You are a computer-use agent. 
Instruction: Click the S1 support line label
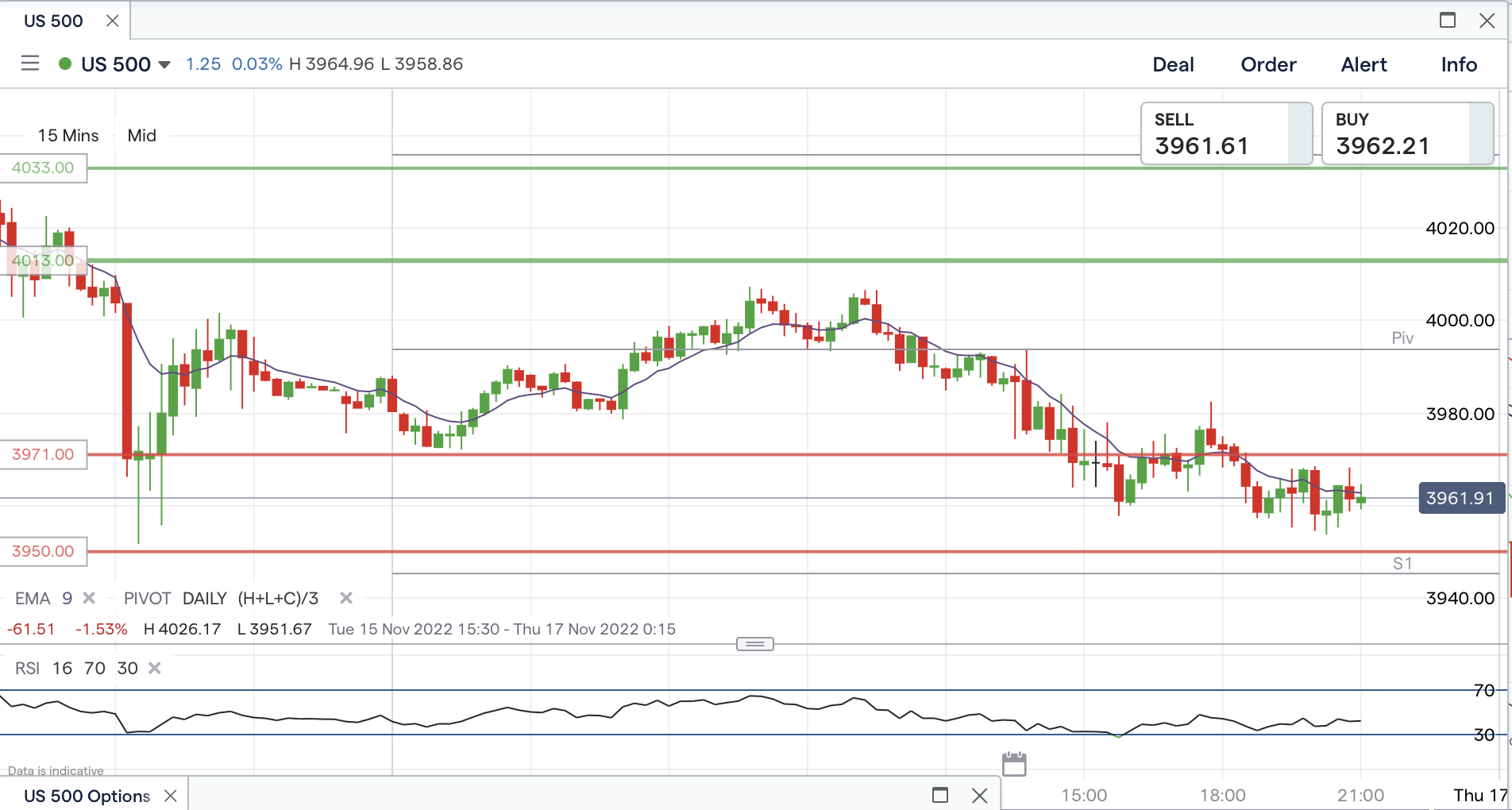(x=1402, y=564)
